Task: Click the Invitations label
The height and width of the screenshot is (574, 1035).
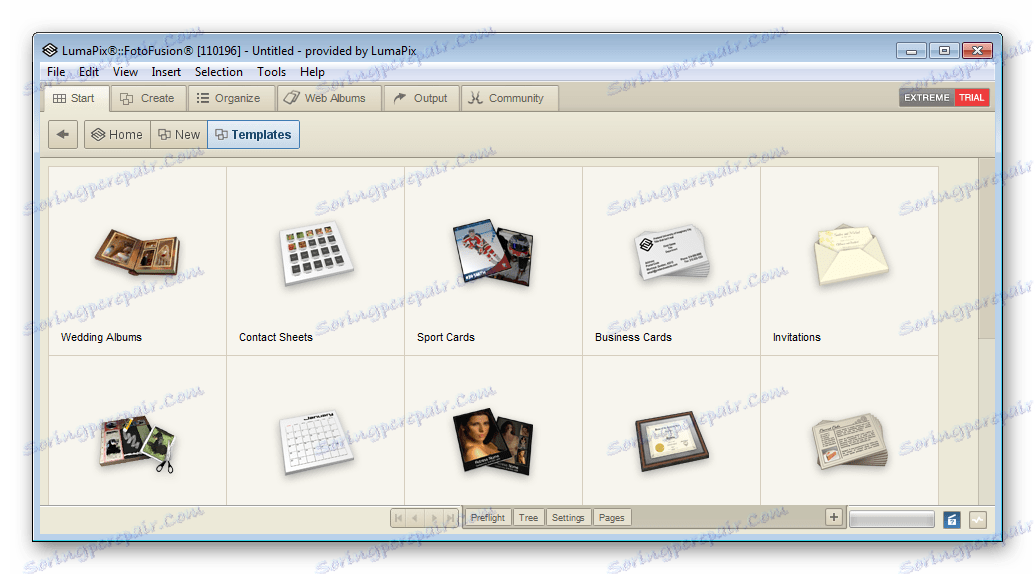Action: click(x=797, y=337)
